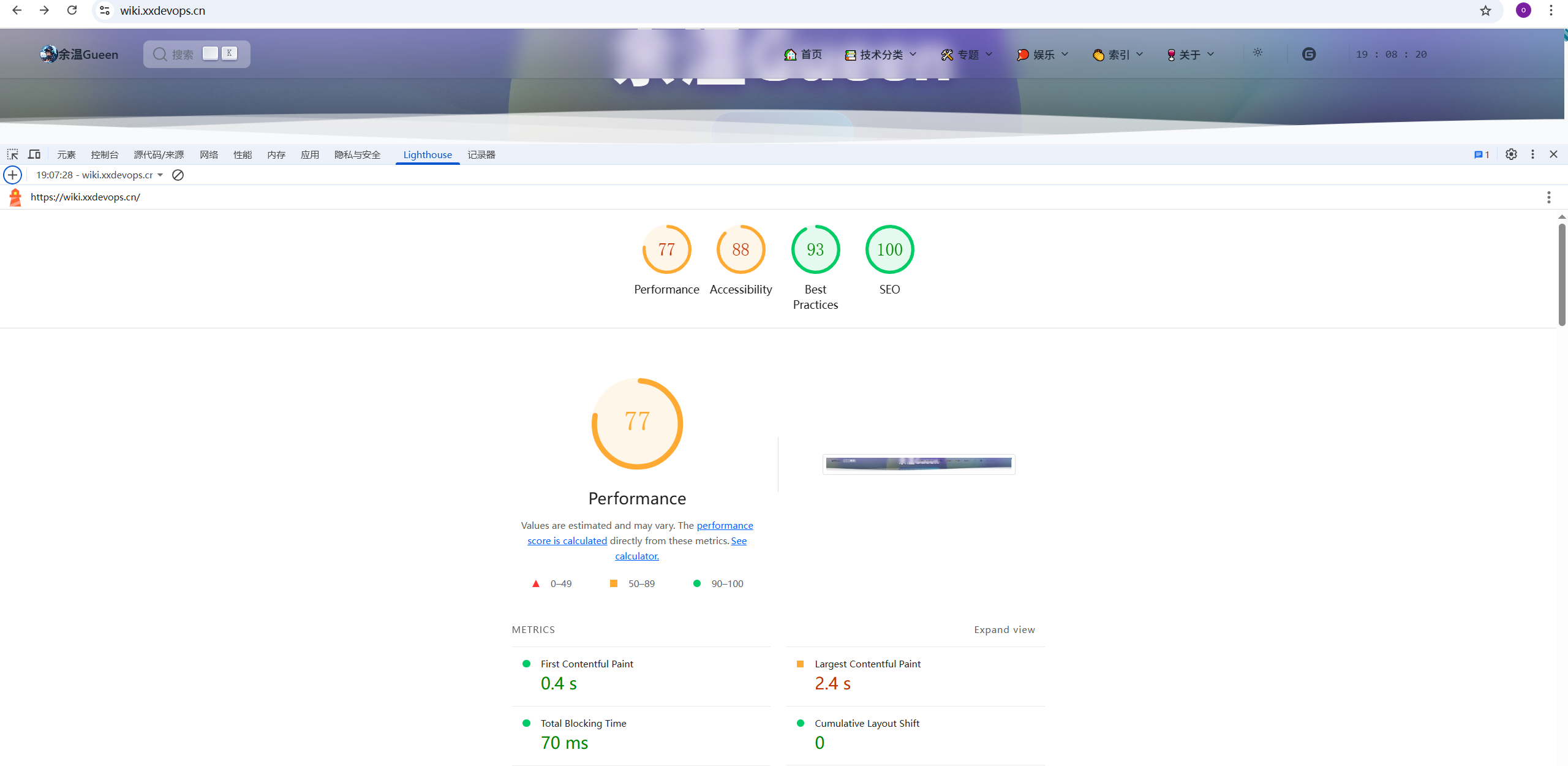Screen dimensions: 1568x766
Task: Toggle Expand view for metrics
Action: tap(1004, 630)
